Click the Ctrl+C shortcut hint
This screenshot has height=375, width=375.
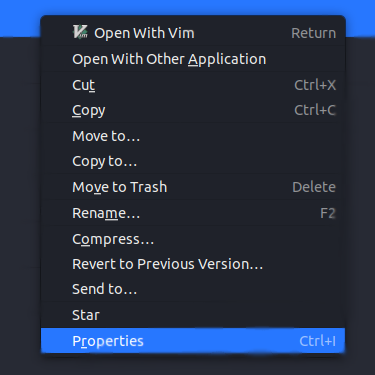[x=315, y=110]
